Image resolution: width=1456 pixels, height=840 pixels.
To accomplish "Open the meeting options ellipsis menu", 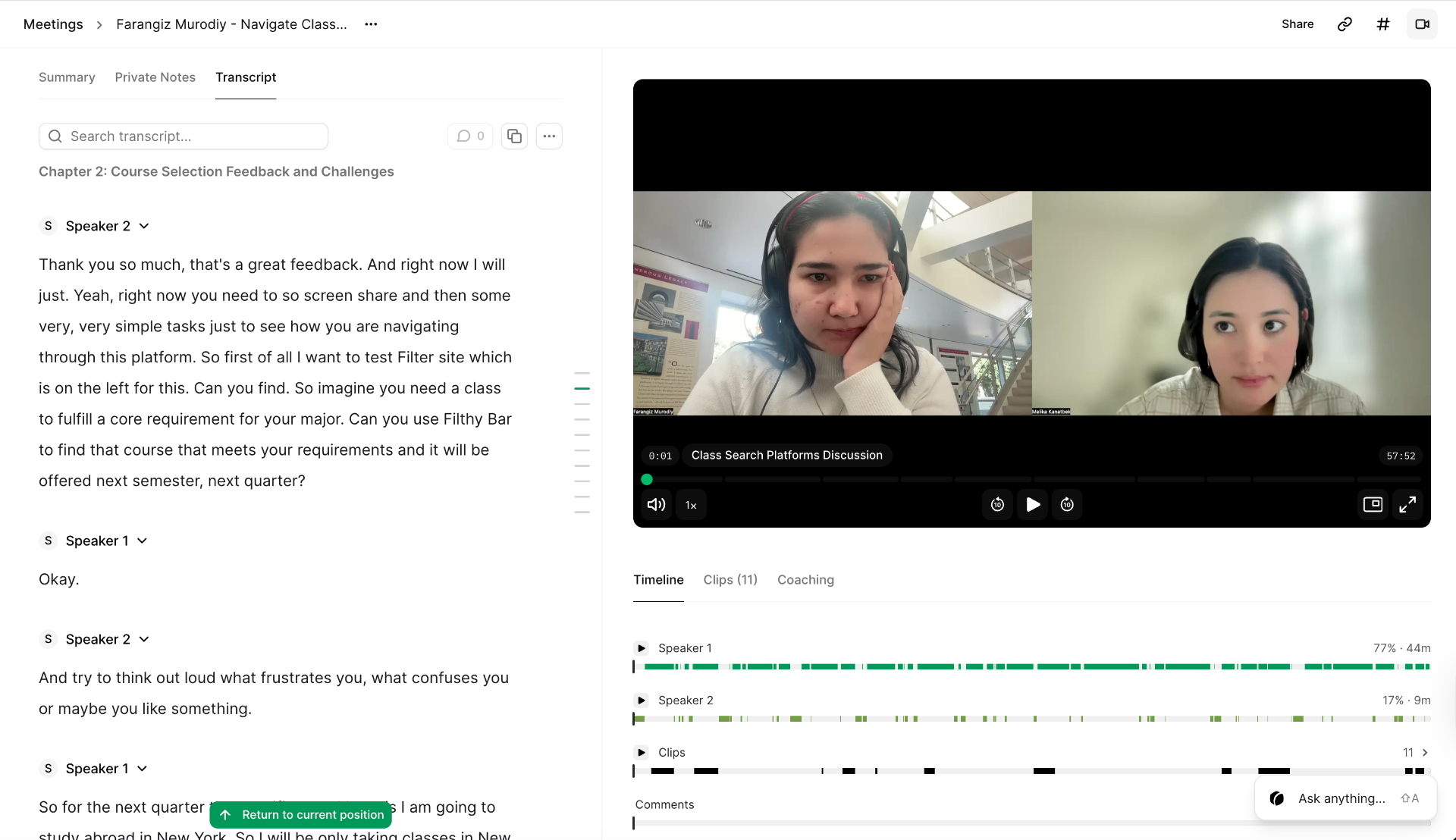I will (x=371, y=24).
